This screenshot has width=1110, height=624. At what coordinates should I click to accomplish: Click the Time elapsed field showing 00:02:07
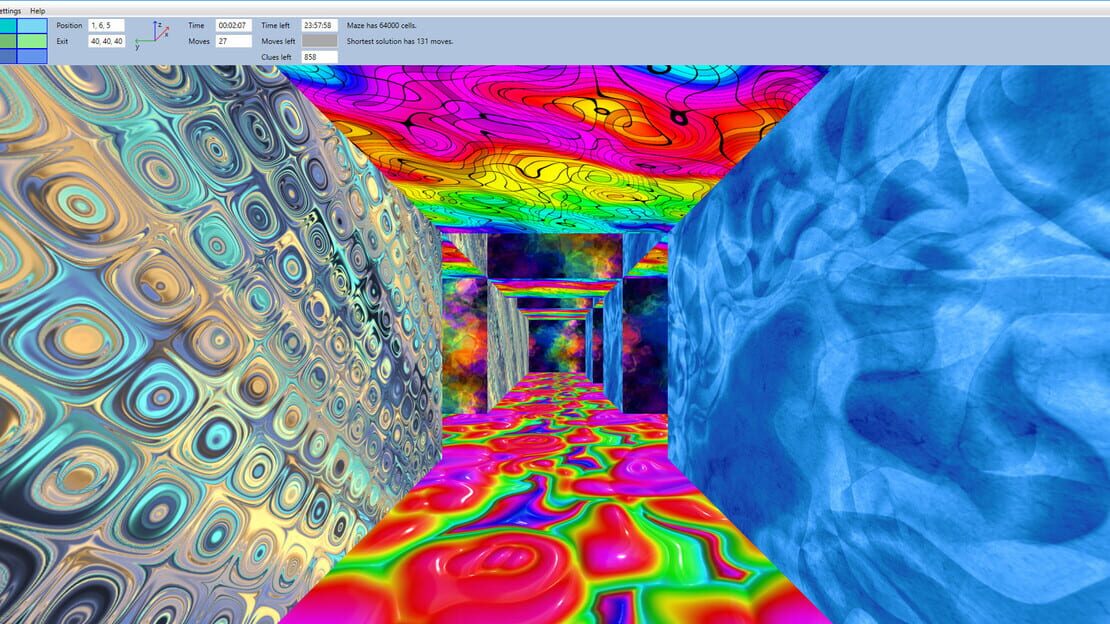click(233, 25)
